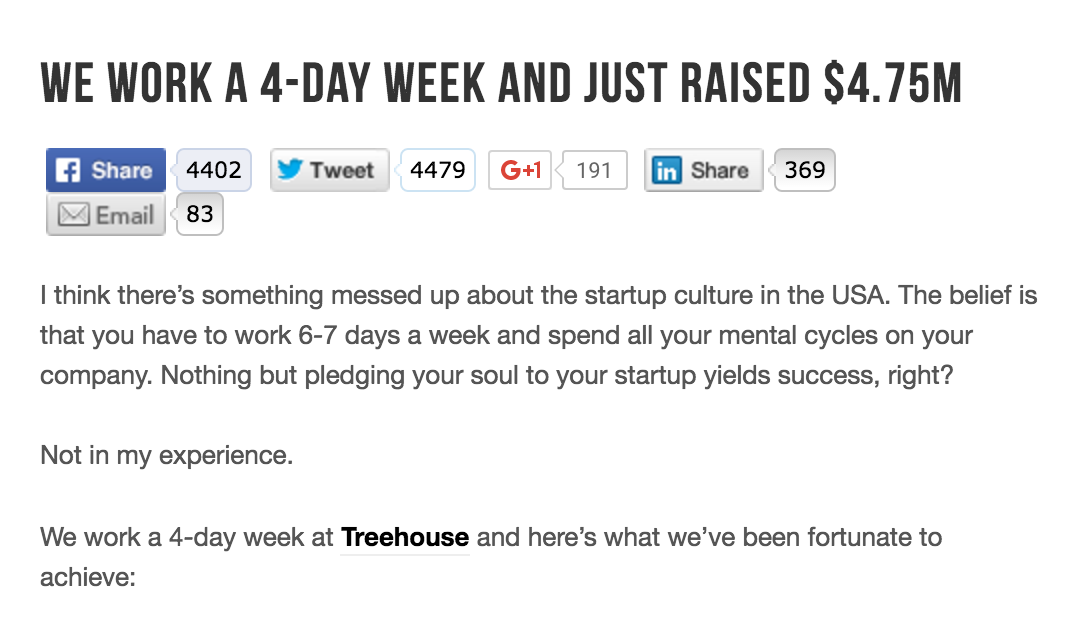Open the LinkedIn share count 369
1070x620 pixels.
tap(805, 170)
